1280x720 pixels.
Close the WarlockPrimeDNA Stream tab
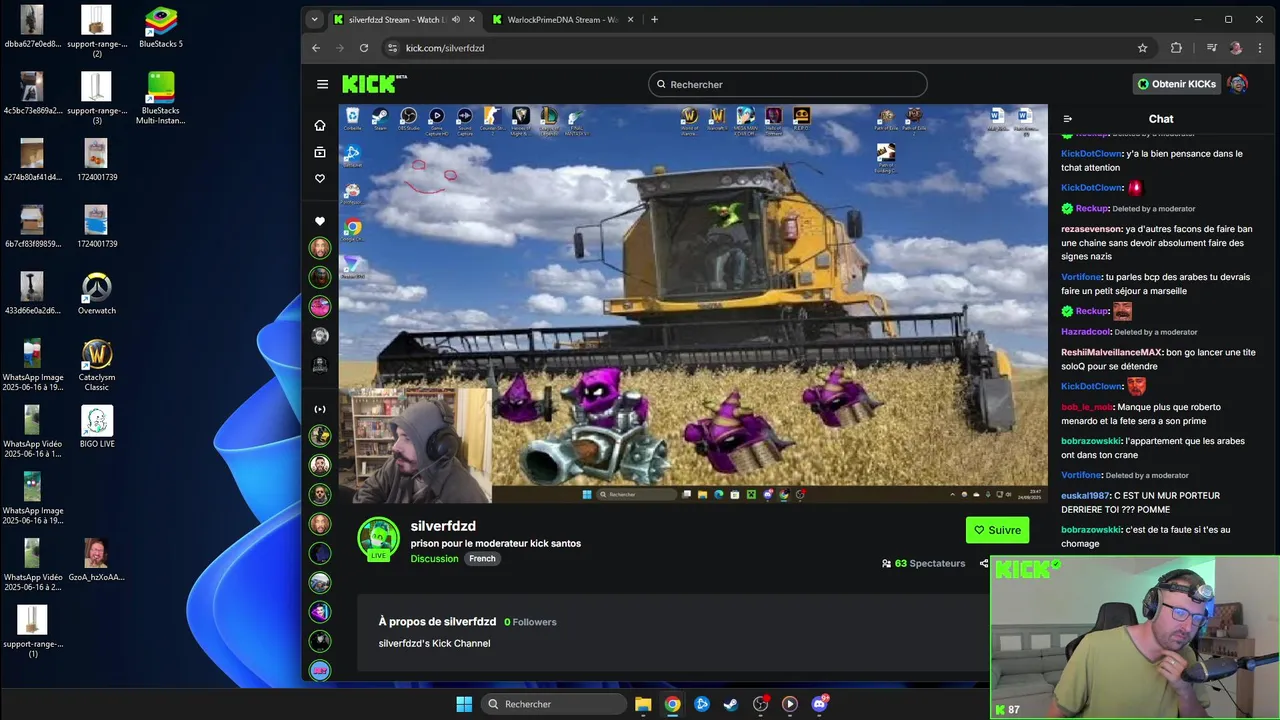point(630,19)
